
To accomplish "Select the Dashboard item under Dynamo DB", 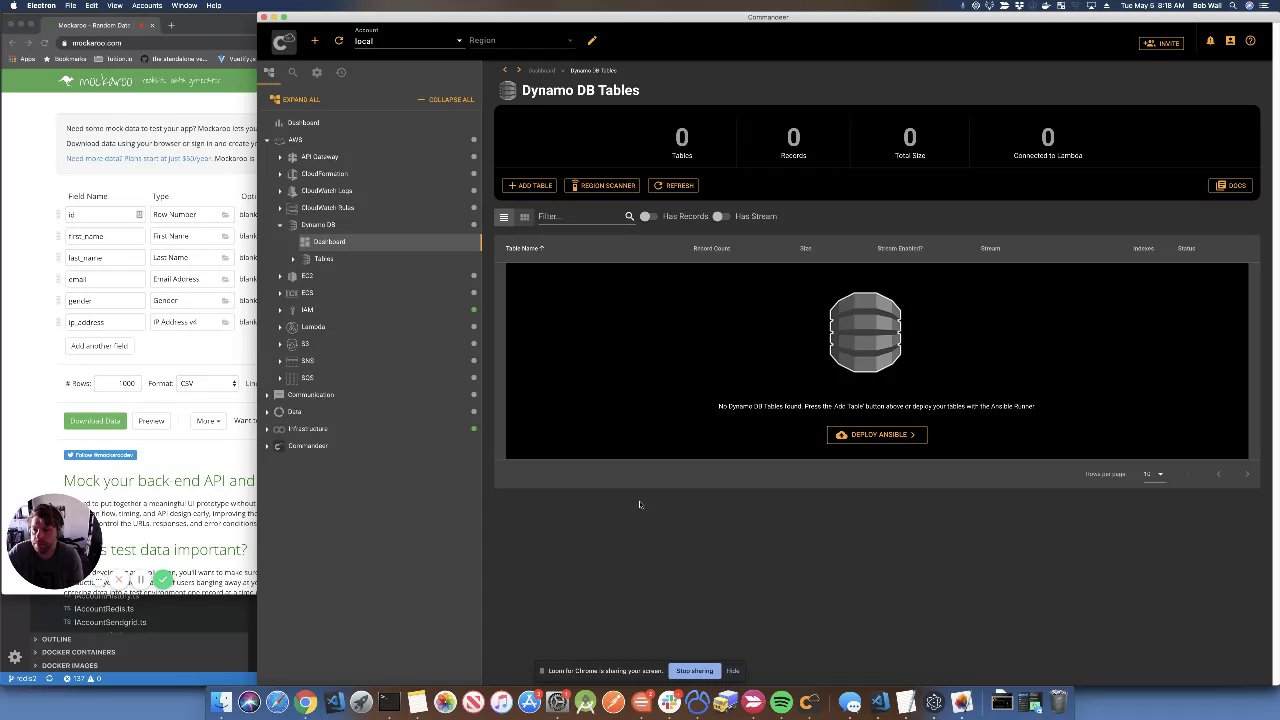I will 329,242.
